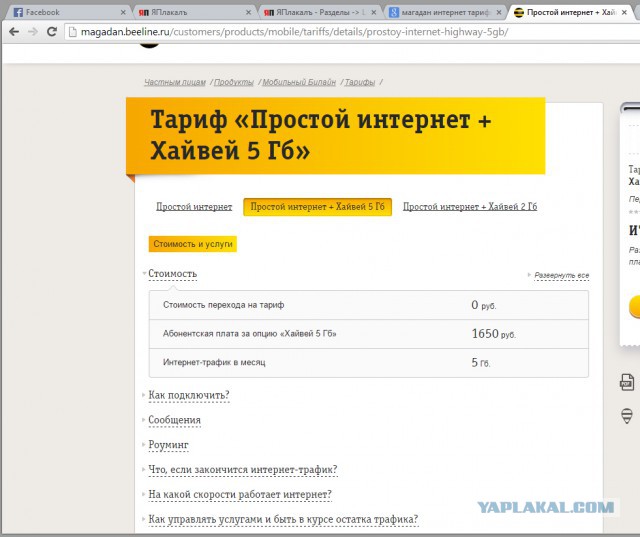Switch to the магадан интернет тариф tab
The width and height of the screenshot is (640, 537).
[445, 12]
